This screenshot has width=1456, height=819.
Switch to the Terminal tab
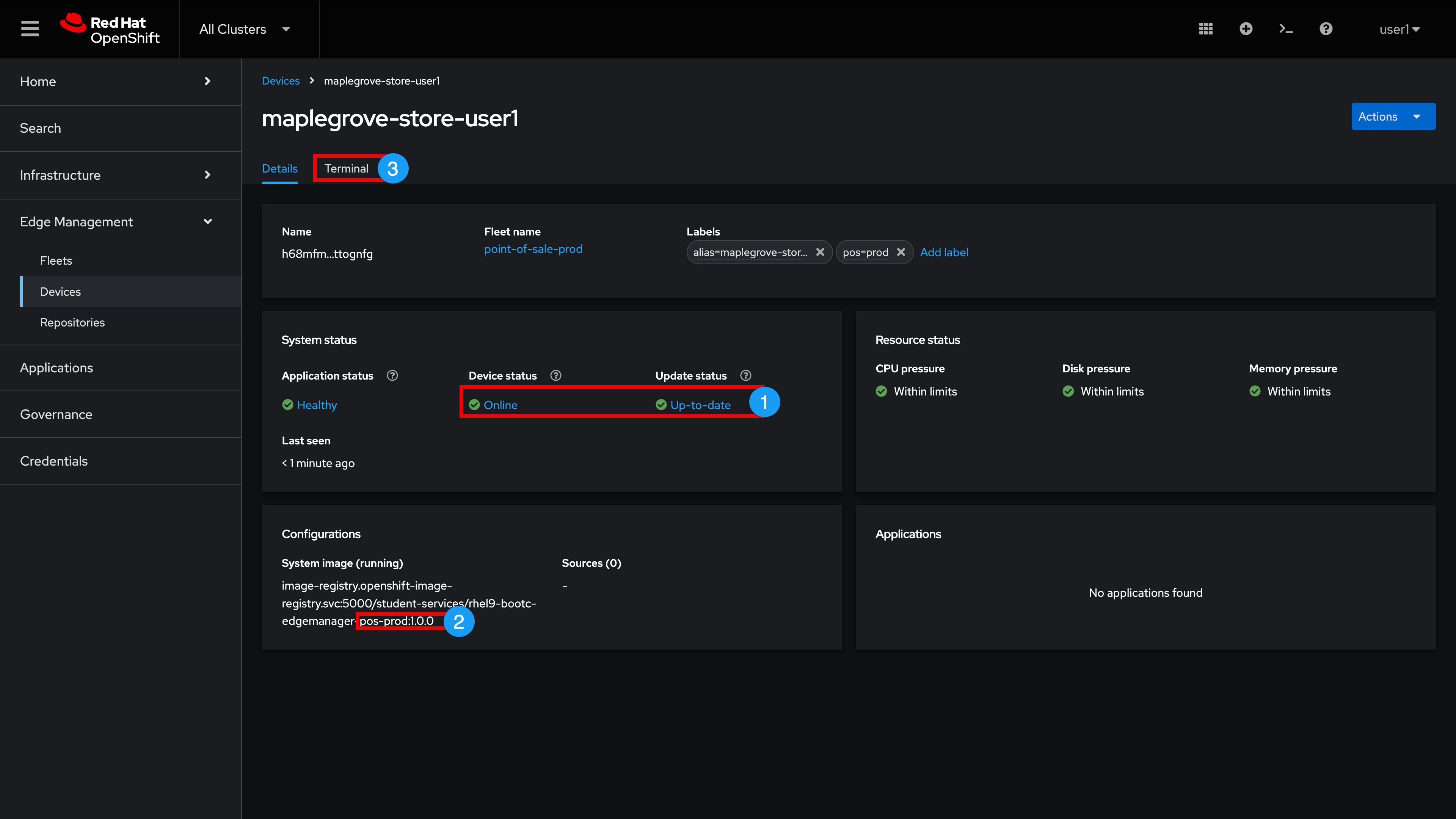tap(347, 168)
